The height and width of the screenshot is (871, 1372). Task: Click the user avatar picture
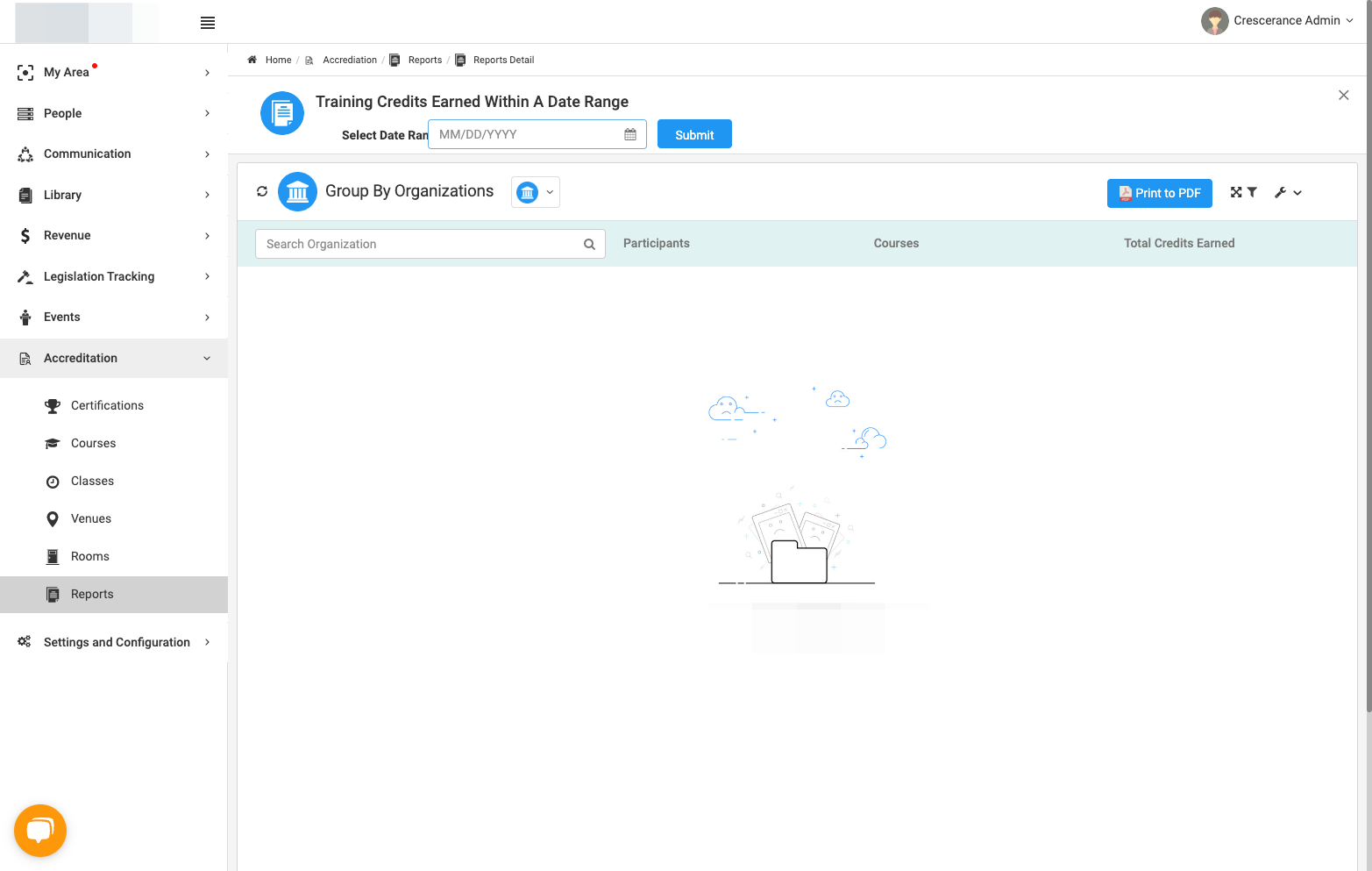click(1214, 21)
